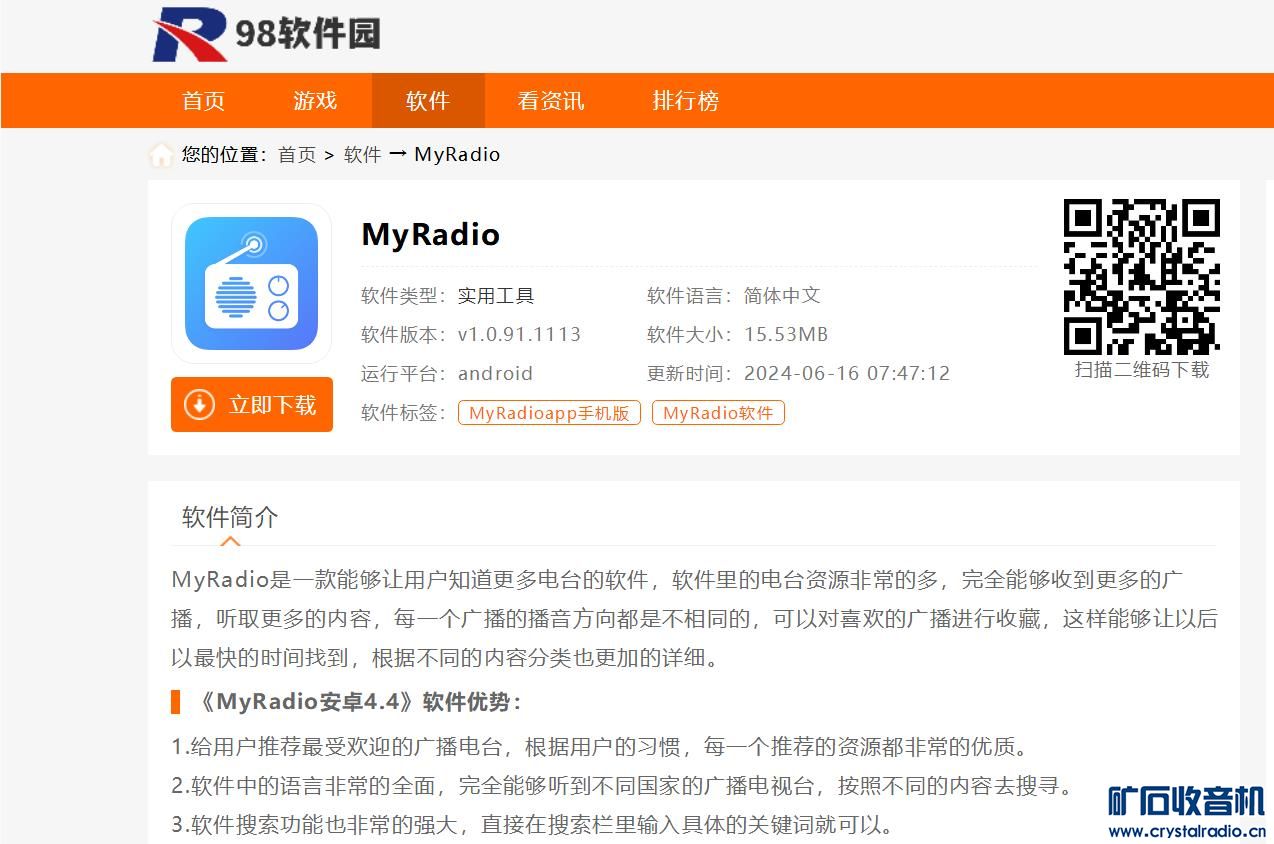The width and height of the screenshot is (1274, 844).
Task: Click the home icon in breadcrumb
Action: pos(161,154)
